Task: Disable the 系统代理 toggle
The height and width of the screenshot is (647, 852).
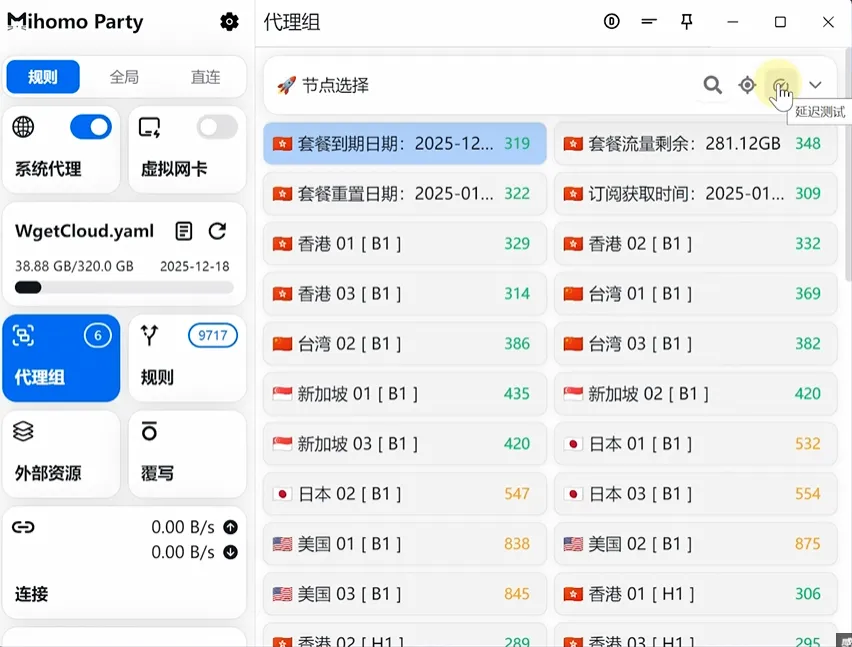Action: 90,127
